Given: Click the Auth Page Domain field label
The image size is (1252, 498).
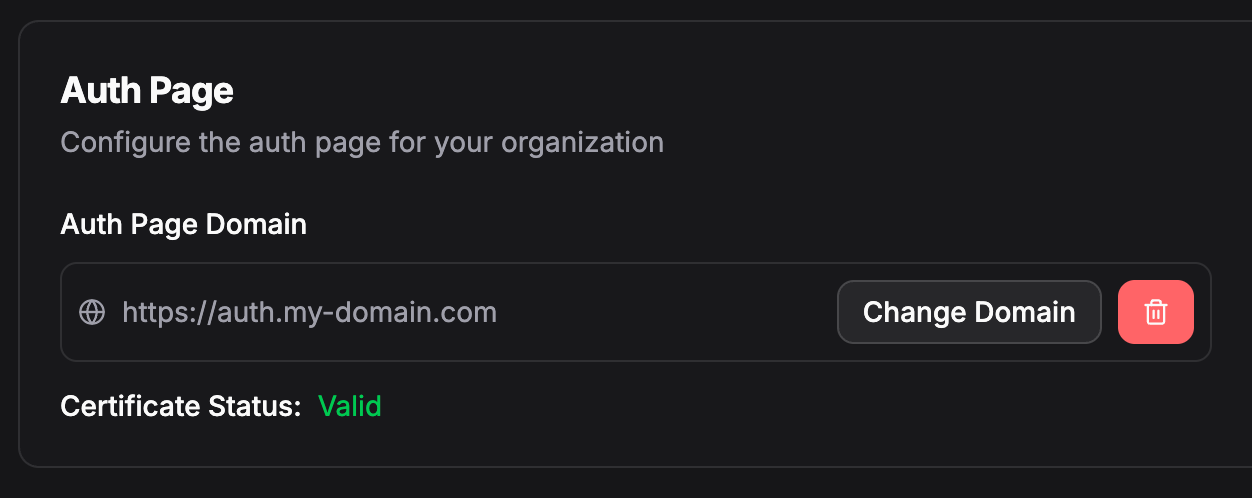Looking at the screenshot, I should 183,224.
